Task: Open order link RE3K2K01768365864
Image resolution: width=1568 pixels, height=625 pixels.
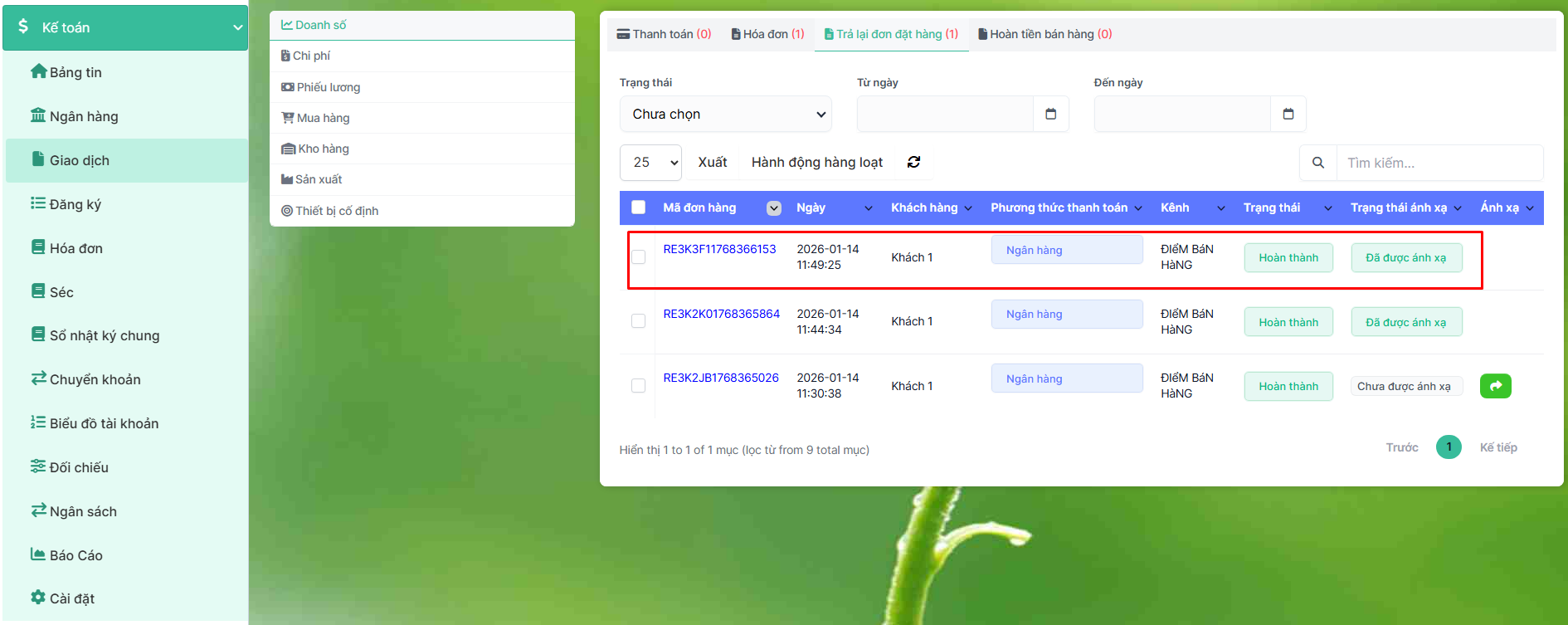Action: click(x=721, y=314)
